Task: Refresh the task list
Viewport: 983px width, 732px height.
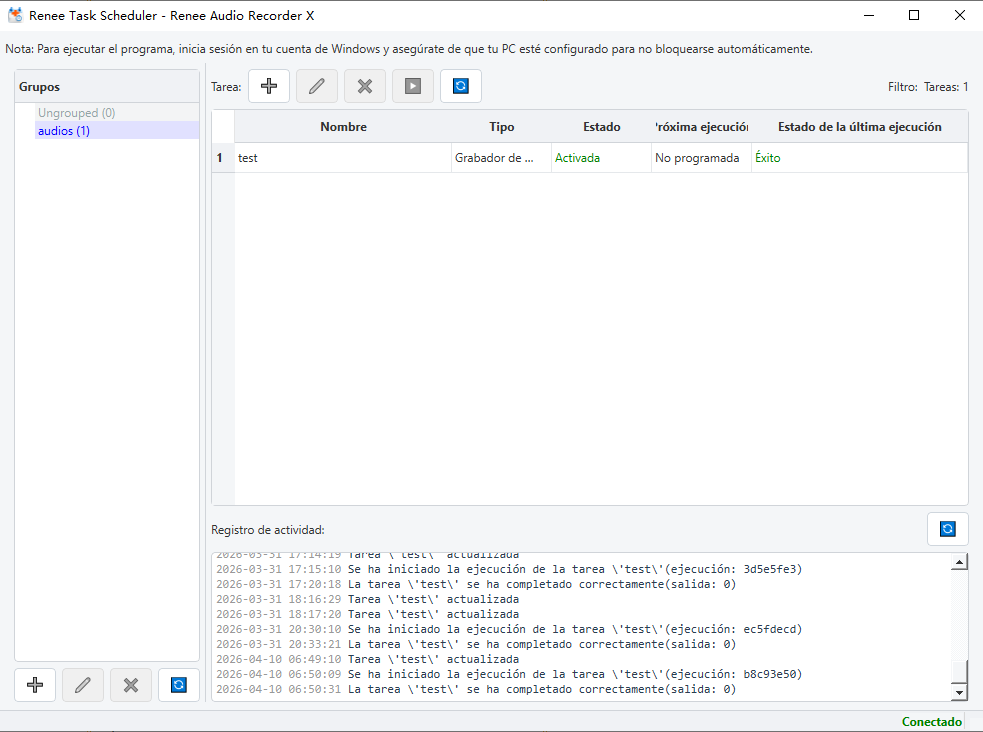Action: [x=461, y=86]
